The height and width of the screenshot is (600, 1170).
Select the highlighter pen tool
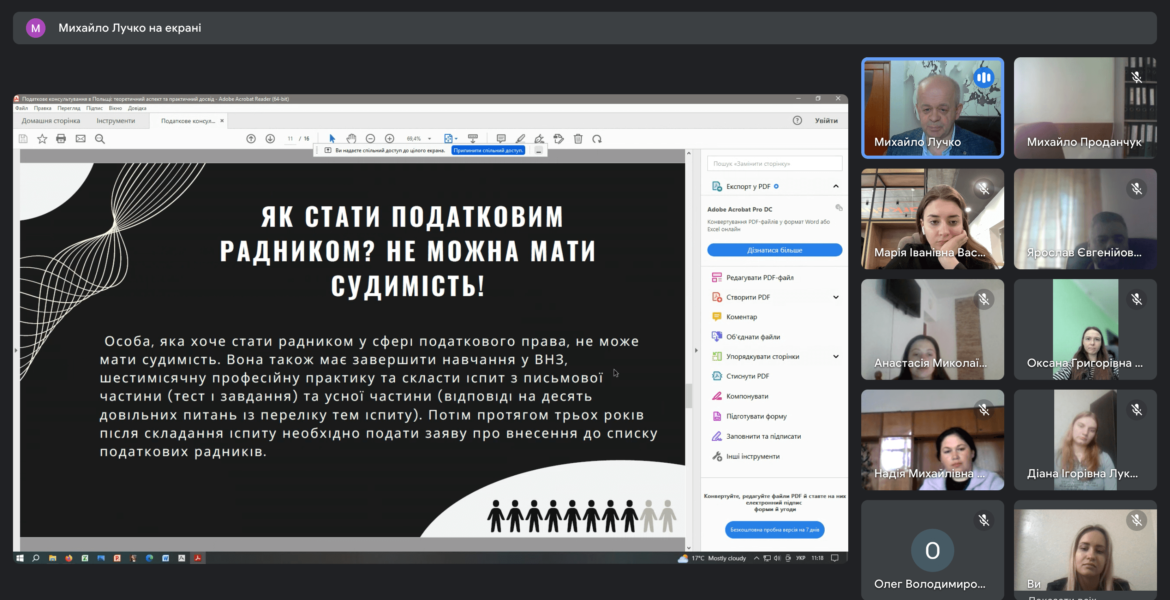[x=520, y=139]
